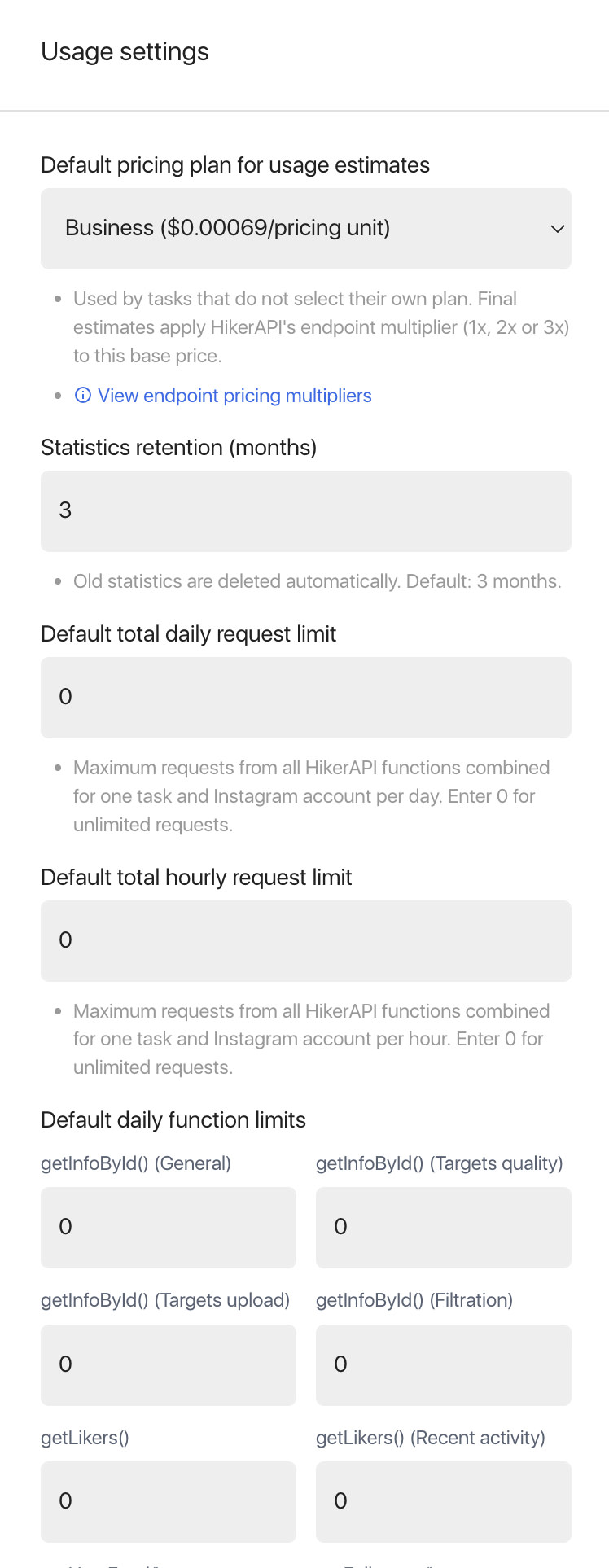
Task: Click the getLikers() (Recent activity) label text
Action: (431, 1438)
